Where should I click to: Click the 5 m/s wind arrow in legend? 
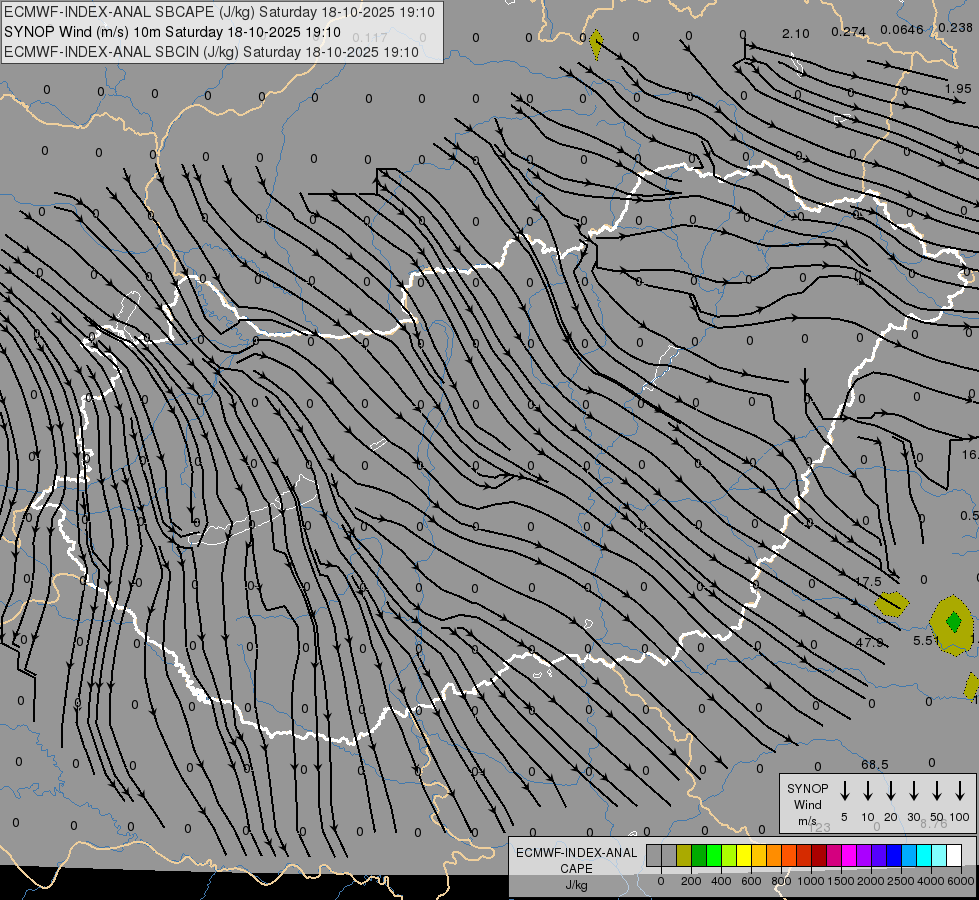point(845,790)
